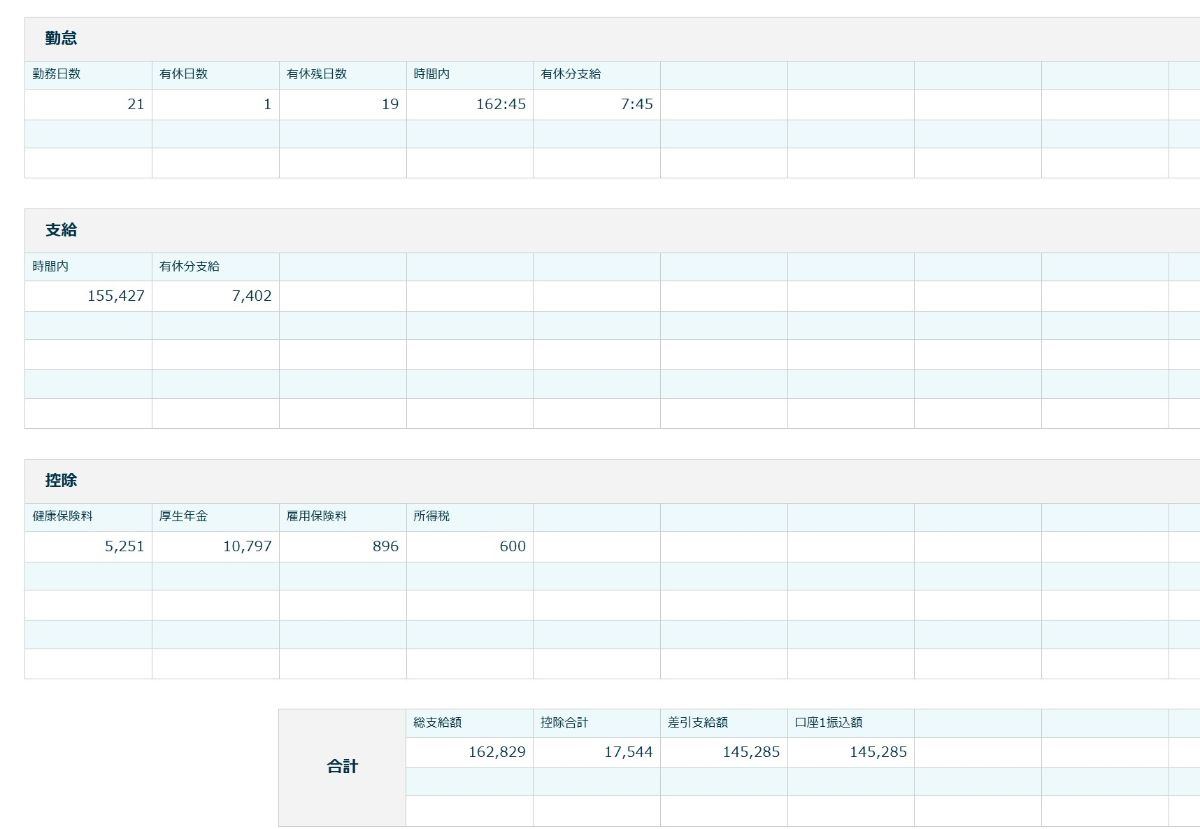This screenshot has height=829, width=1200.
Task: Select the 差引支給額 amount 145,285
Action: coord(723,752)
